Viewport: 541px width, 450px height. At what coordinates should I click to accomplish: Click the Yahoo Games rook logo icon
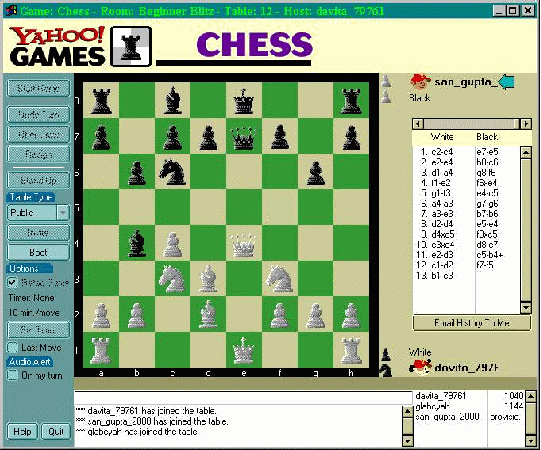131,47
